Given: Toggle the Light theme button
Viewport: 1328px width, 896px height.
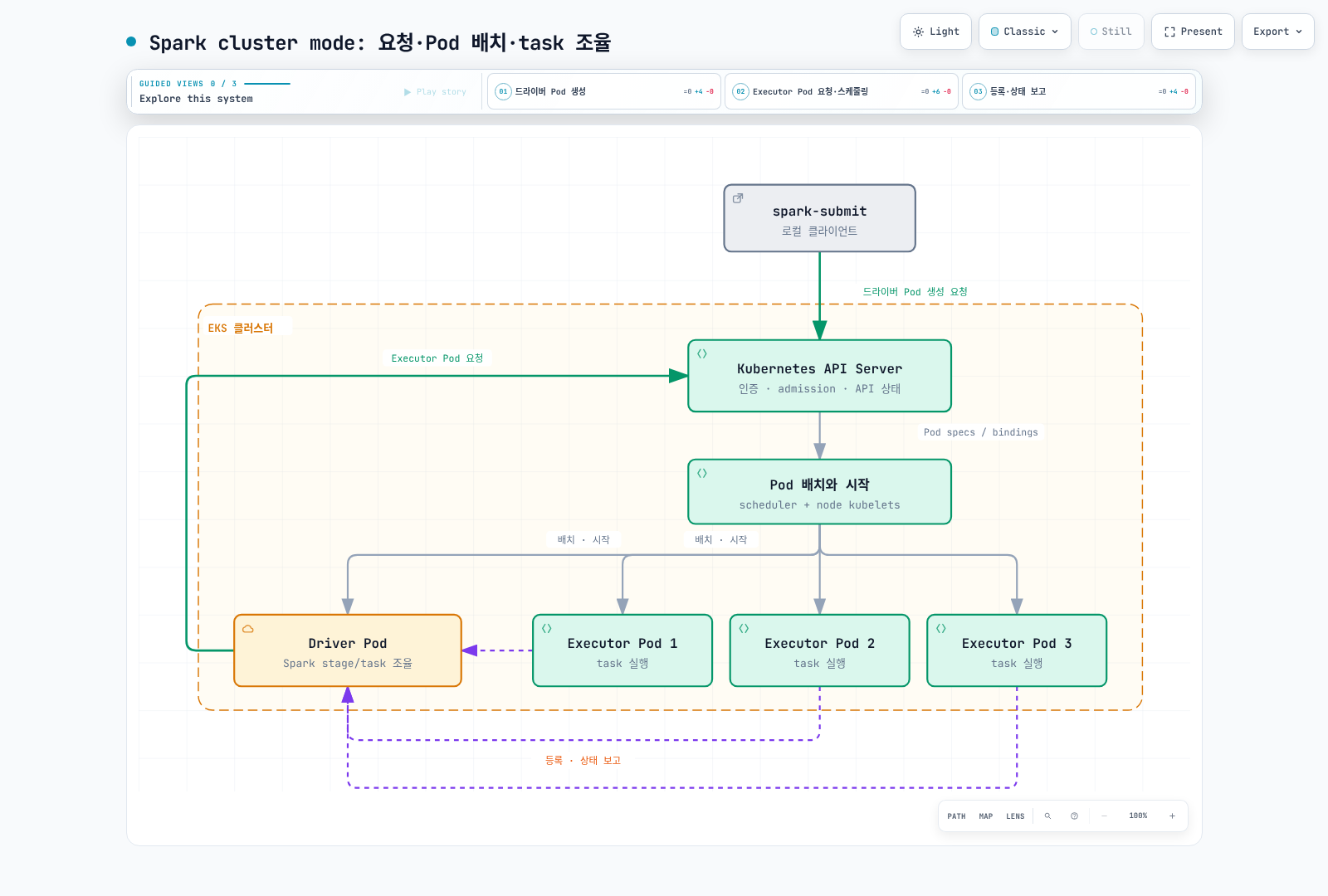Looking at the screenshot, I should click(x=935, y=32).
